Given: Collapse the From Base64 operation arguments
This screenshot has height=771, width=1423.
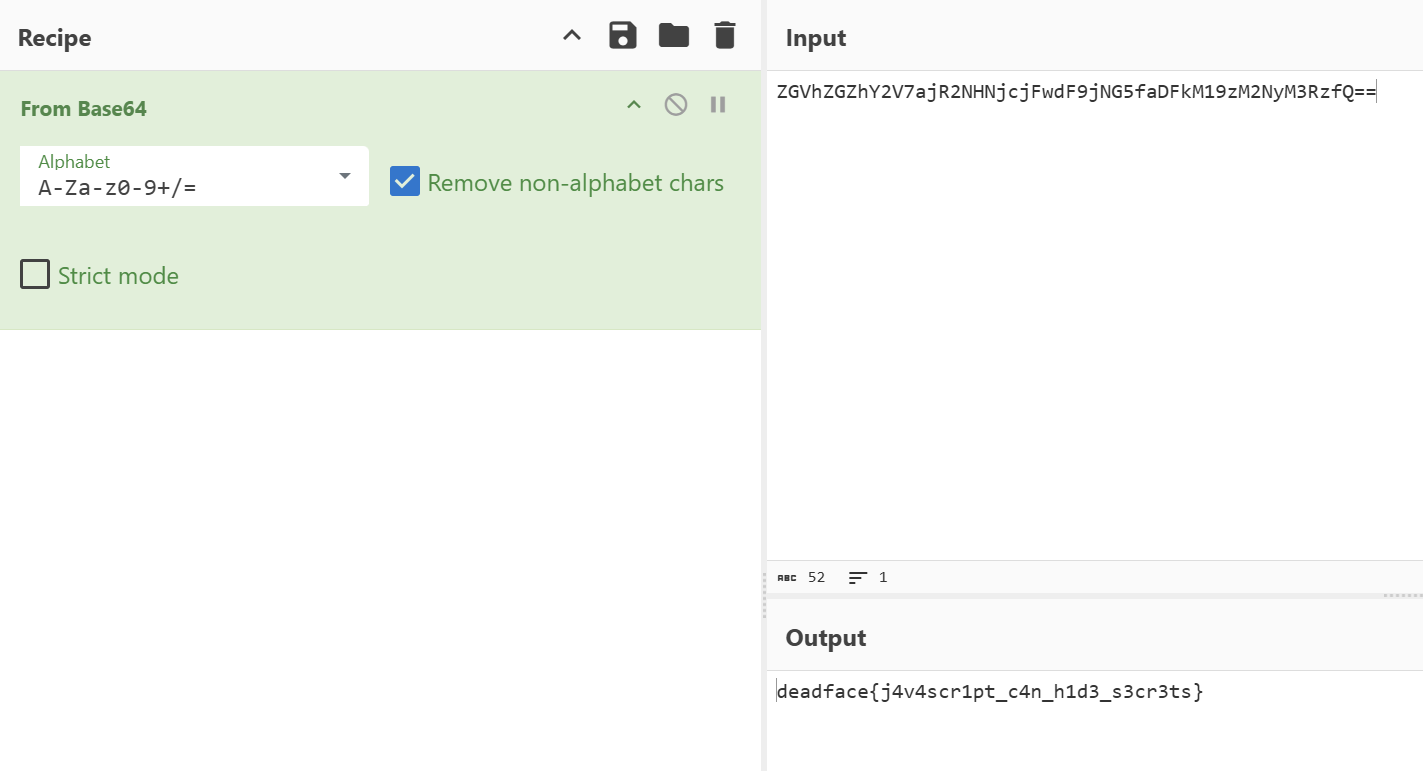Looking at the screenshot, I should point(634,105).
